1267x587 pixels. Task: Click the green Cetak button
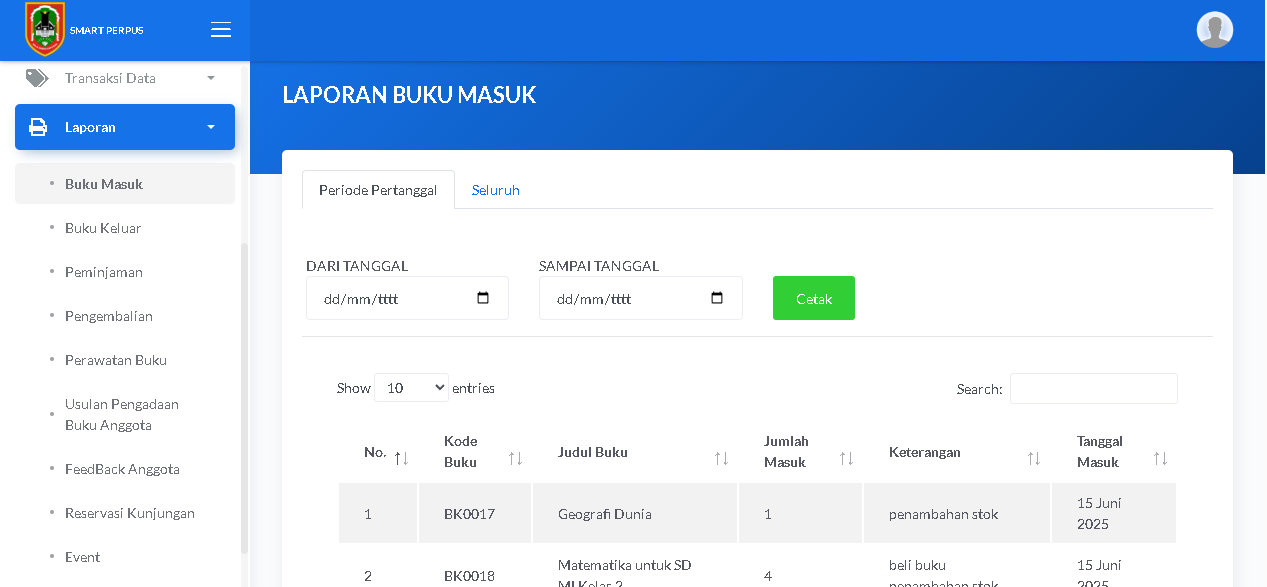(814, 298)
